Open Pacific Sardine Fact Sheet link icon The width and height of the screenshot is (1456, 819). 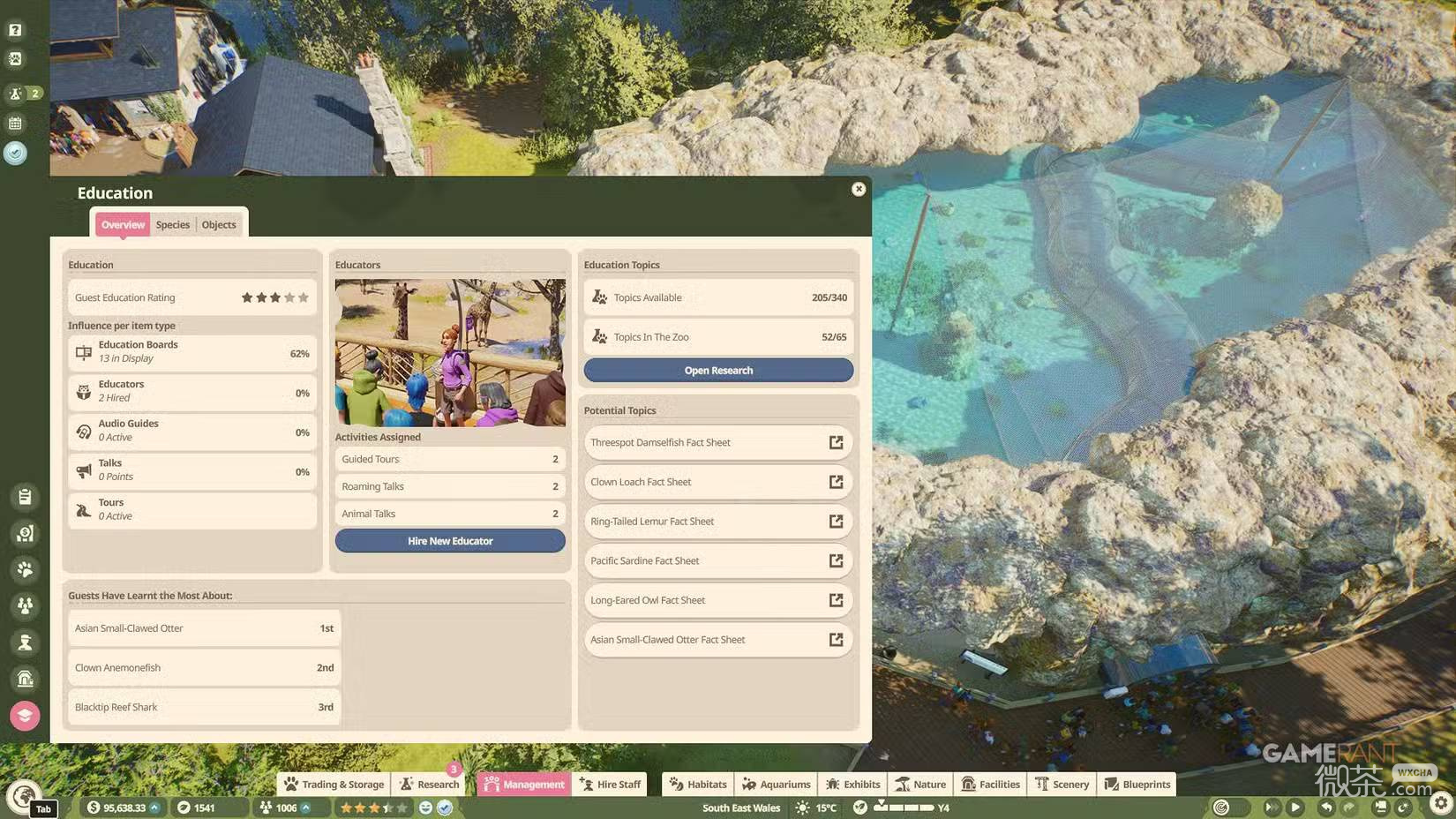click(836, 560)
